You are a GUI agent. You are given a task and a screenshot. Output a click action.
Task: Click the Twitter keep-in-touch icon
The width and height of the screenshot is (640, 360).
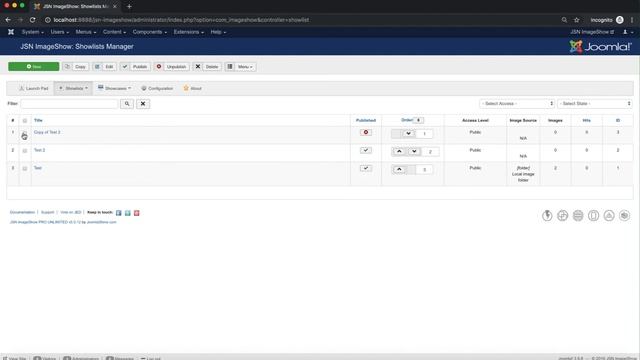128,213
